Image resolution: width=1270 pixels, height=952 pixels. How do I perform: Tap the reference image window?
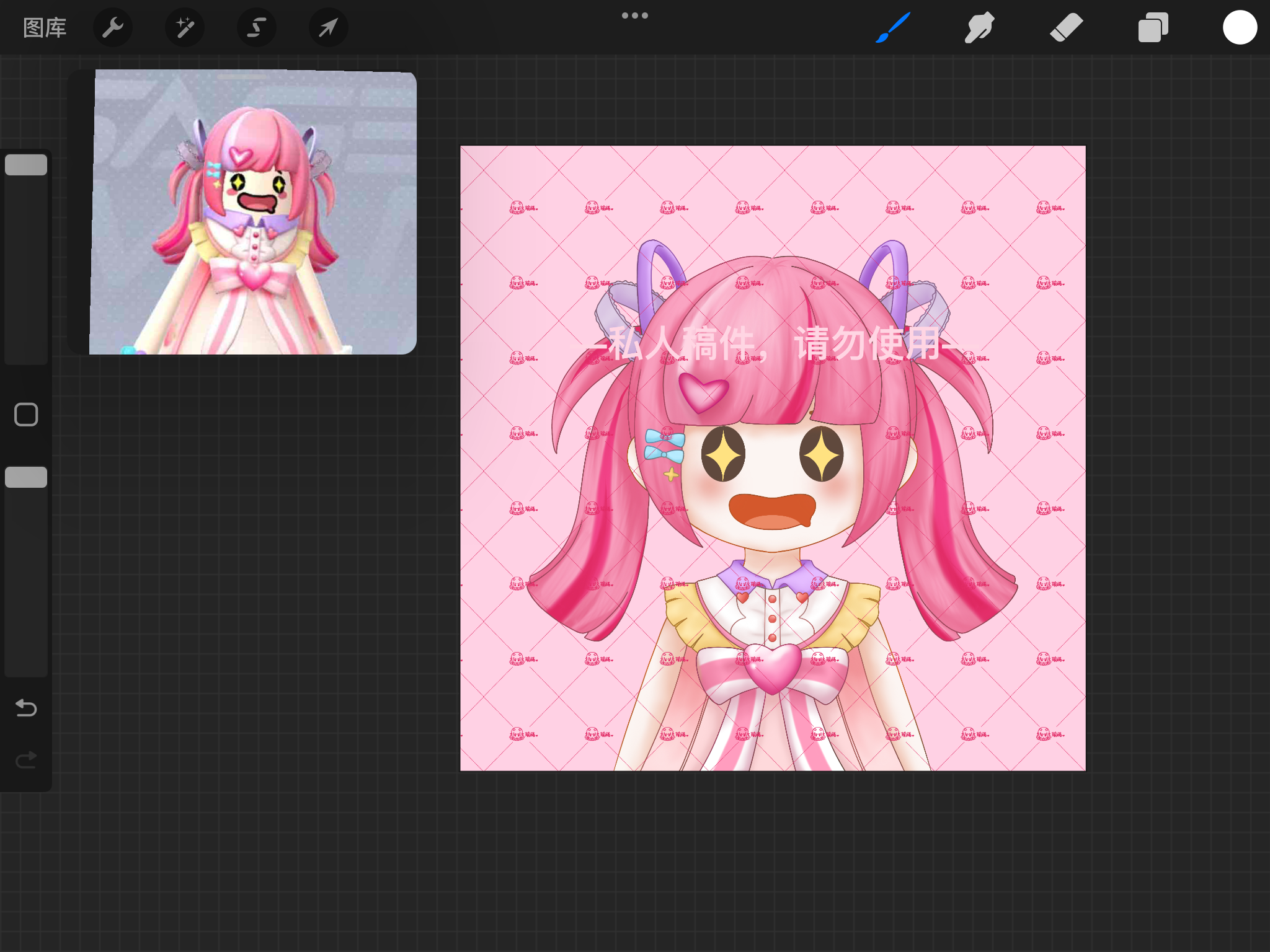(x=242, y=212)
